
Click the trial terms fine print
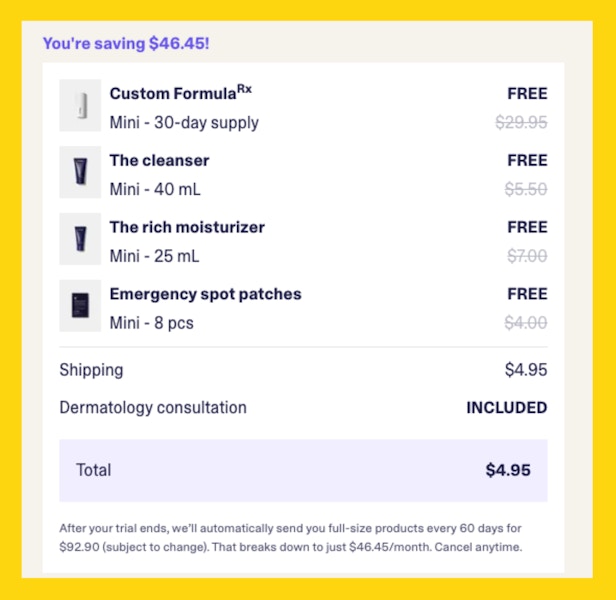pos(291,538)
